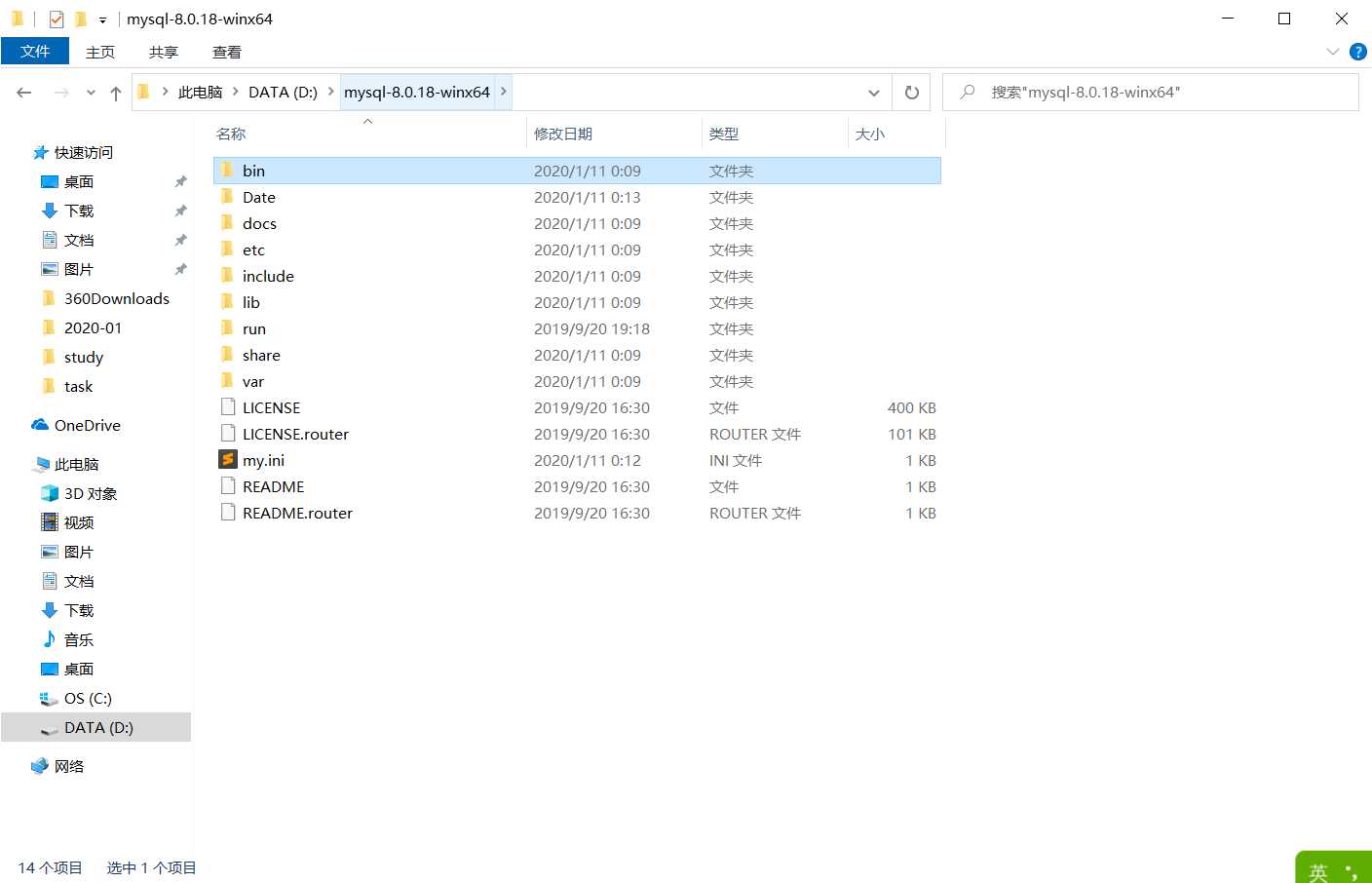Viewport: 1372px width, 883px height.
Task: Open pinned 下载 under Quick Access
Action: (x=79, y=211)
